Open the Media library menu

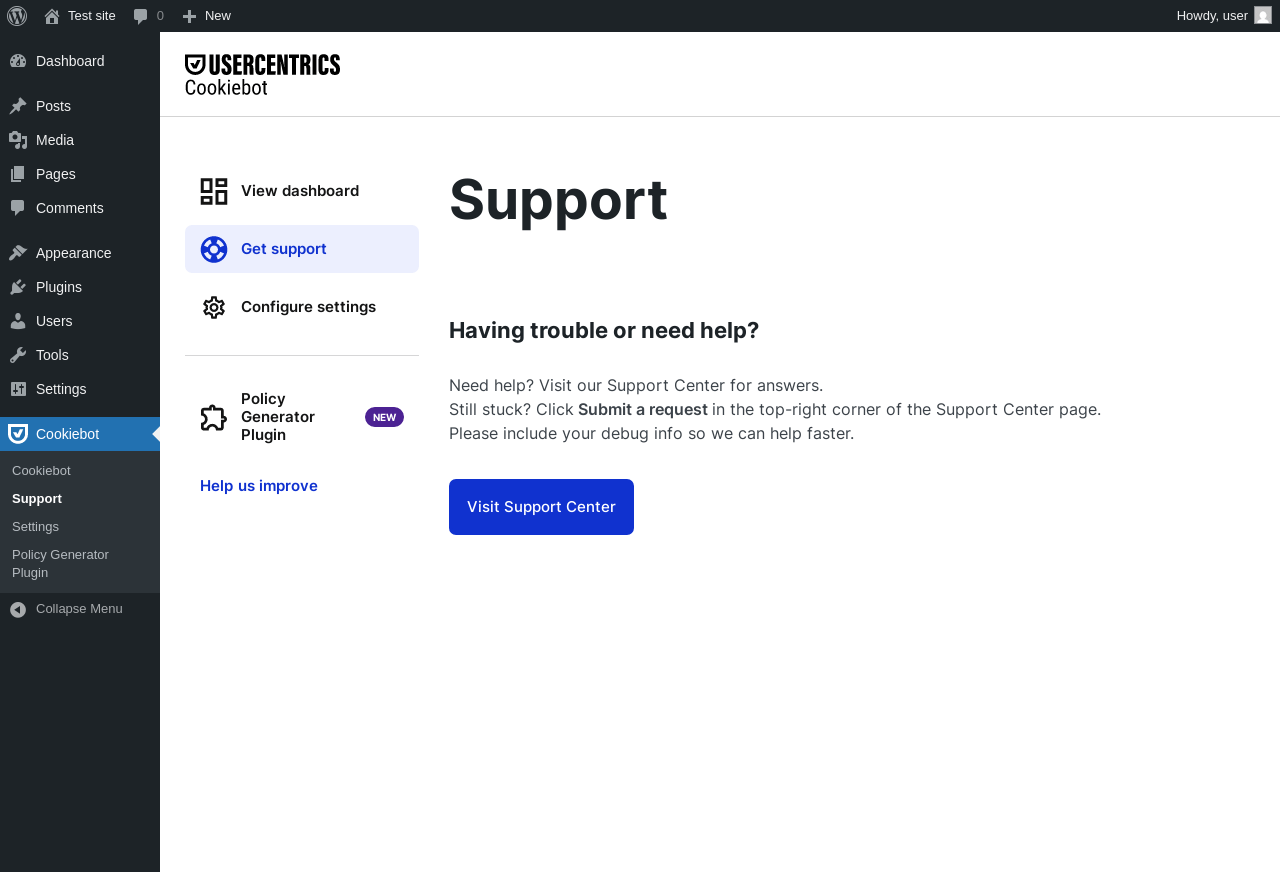coord(55,140)
